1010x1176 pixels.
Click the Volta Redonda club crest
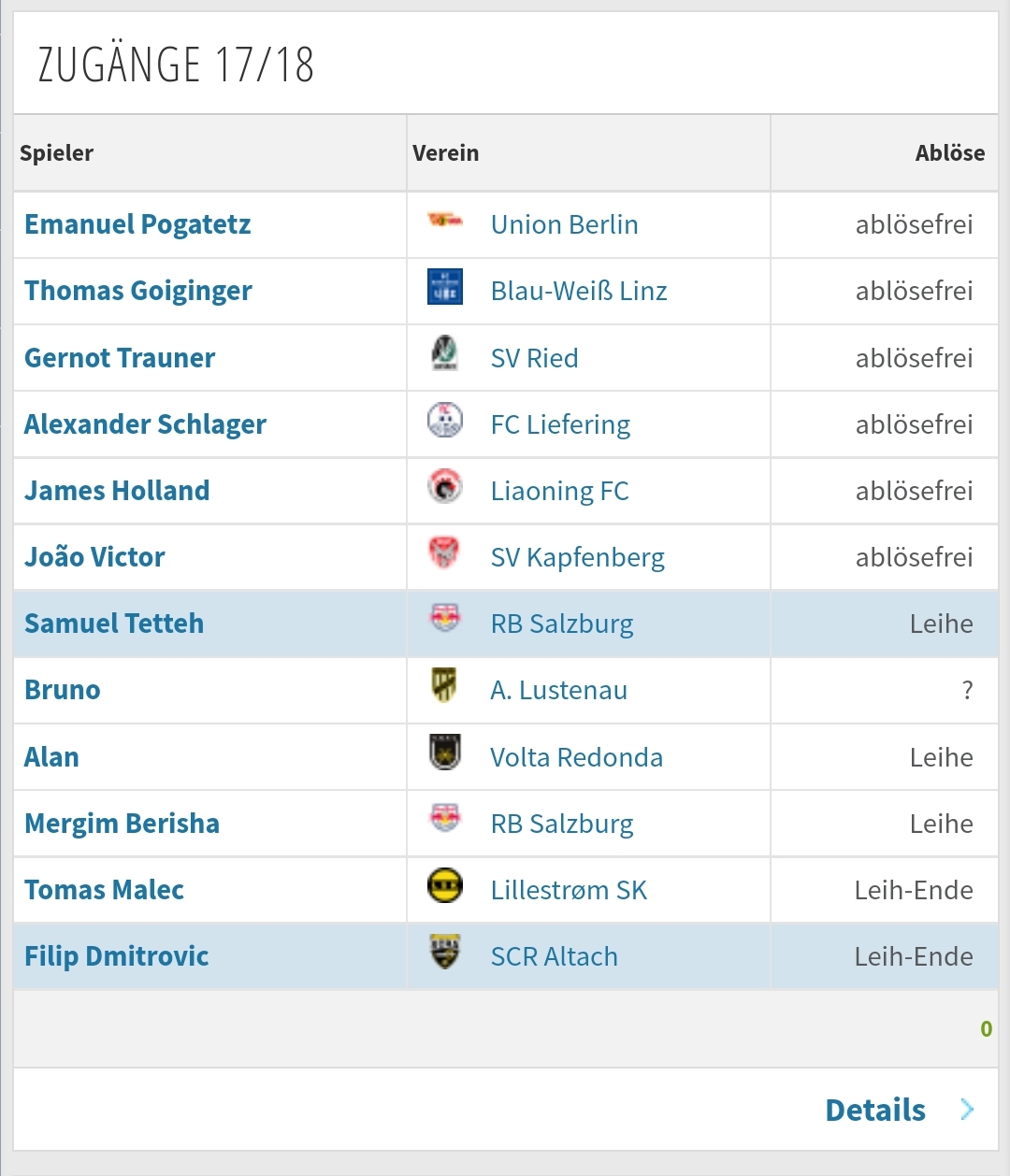click(445, 752)
